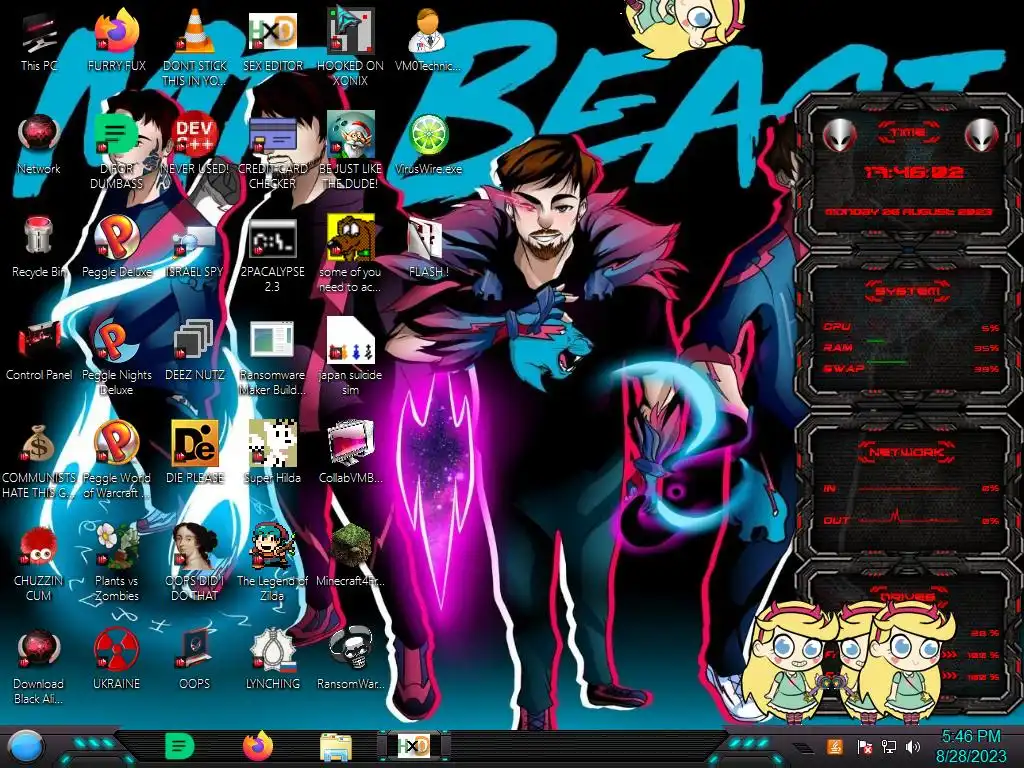The width and height of the screenshot is (1024, 768).
Task: Click the RAM usage row in System widget
Action: coord(910,347)
